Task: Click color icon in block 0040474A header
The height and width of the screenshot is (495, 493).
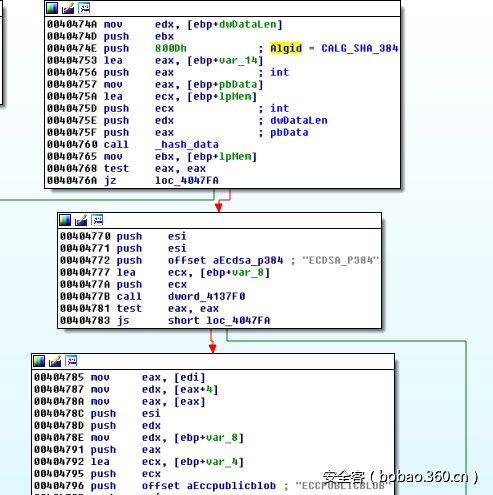Action: 52,8
